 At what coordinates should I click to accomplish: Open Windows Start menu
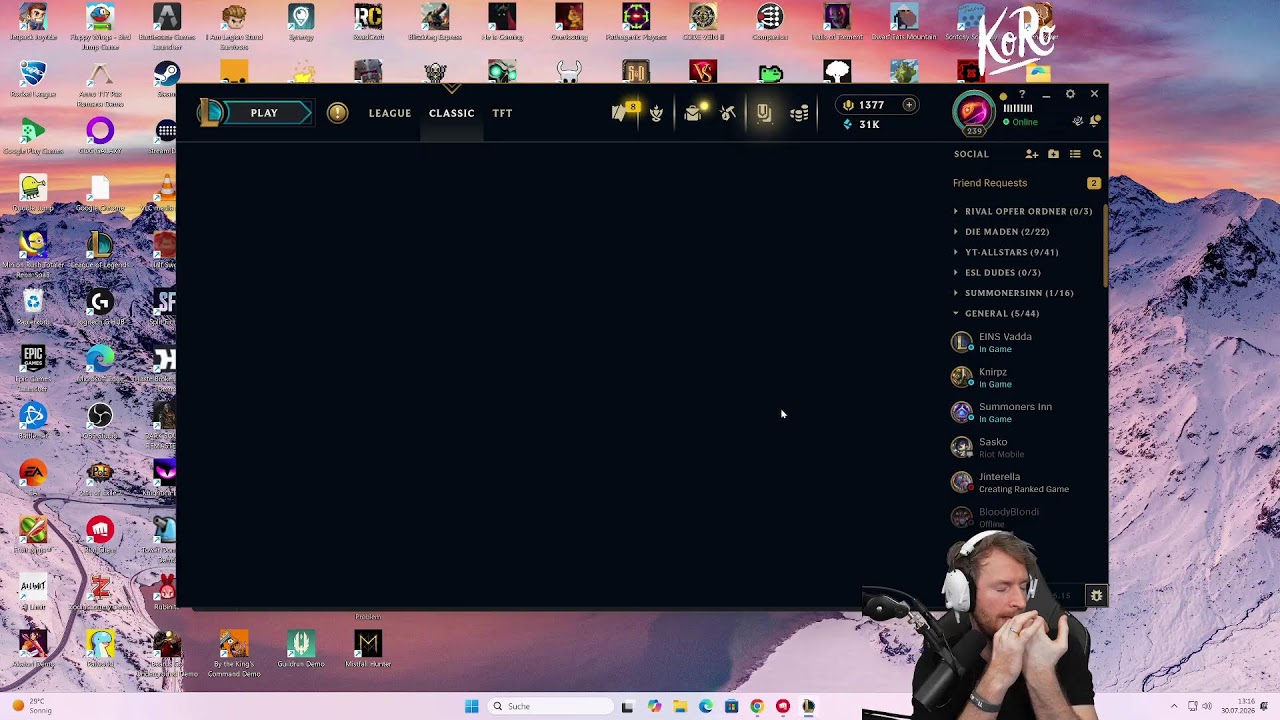tap(472, 706)
